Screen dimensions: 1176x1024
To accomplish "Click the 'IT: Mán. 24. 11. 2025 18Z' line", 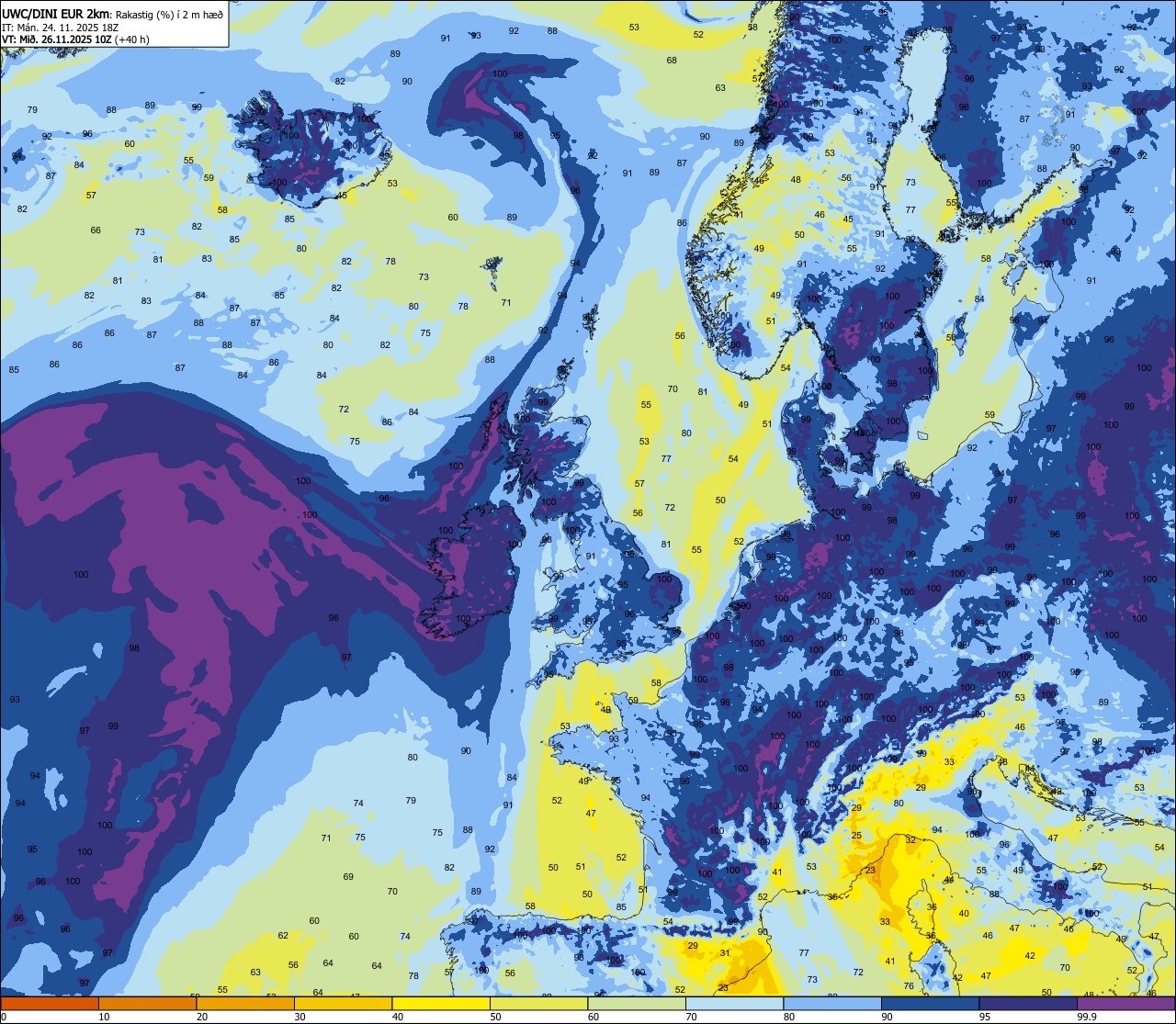I will click(61, 28).
